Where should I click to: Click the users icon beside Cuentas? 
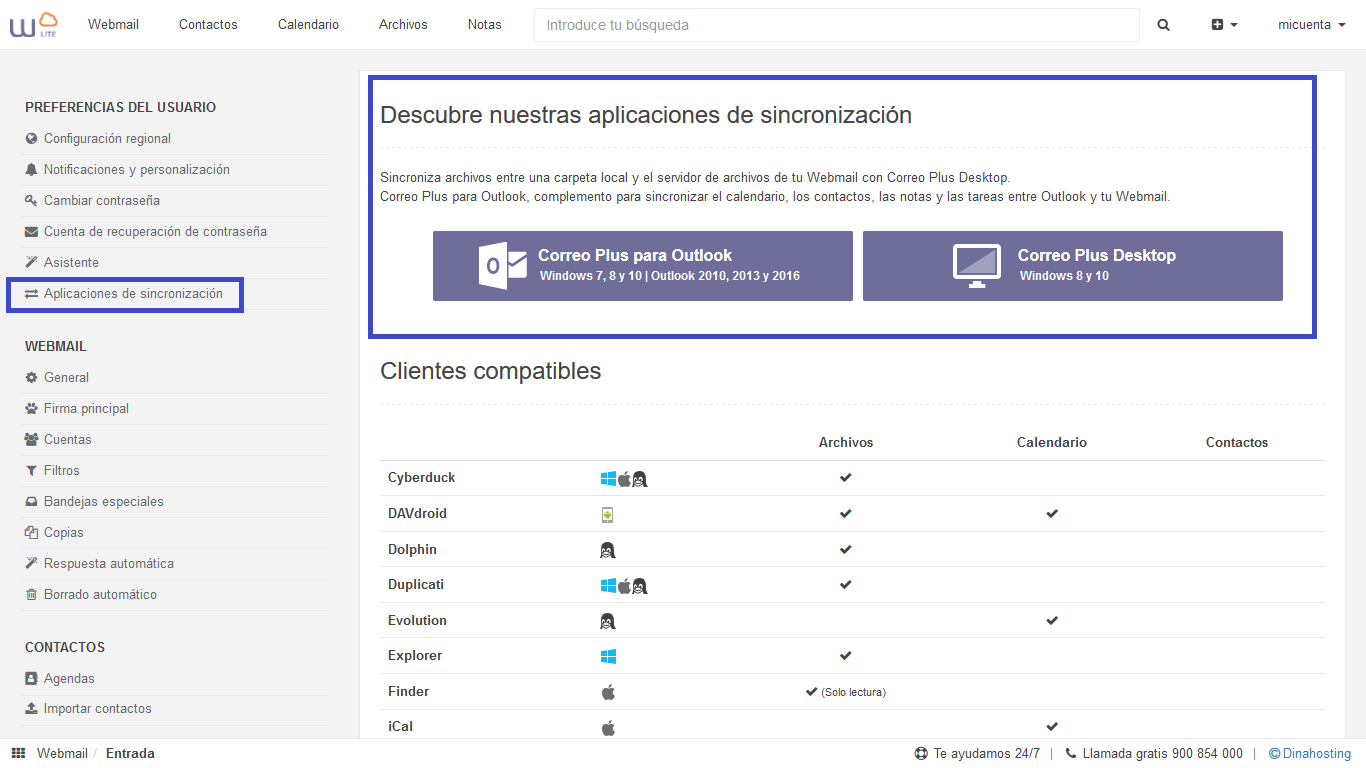31,440
